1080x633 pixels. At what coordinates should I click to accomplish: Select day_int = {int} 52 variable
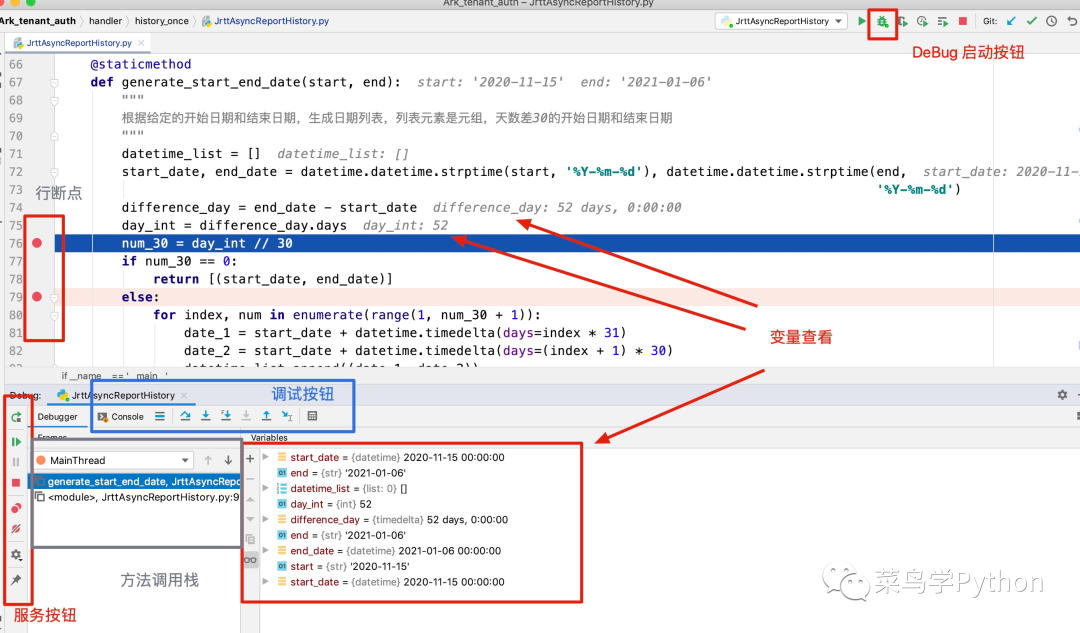(324, 504)
